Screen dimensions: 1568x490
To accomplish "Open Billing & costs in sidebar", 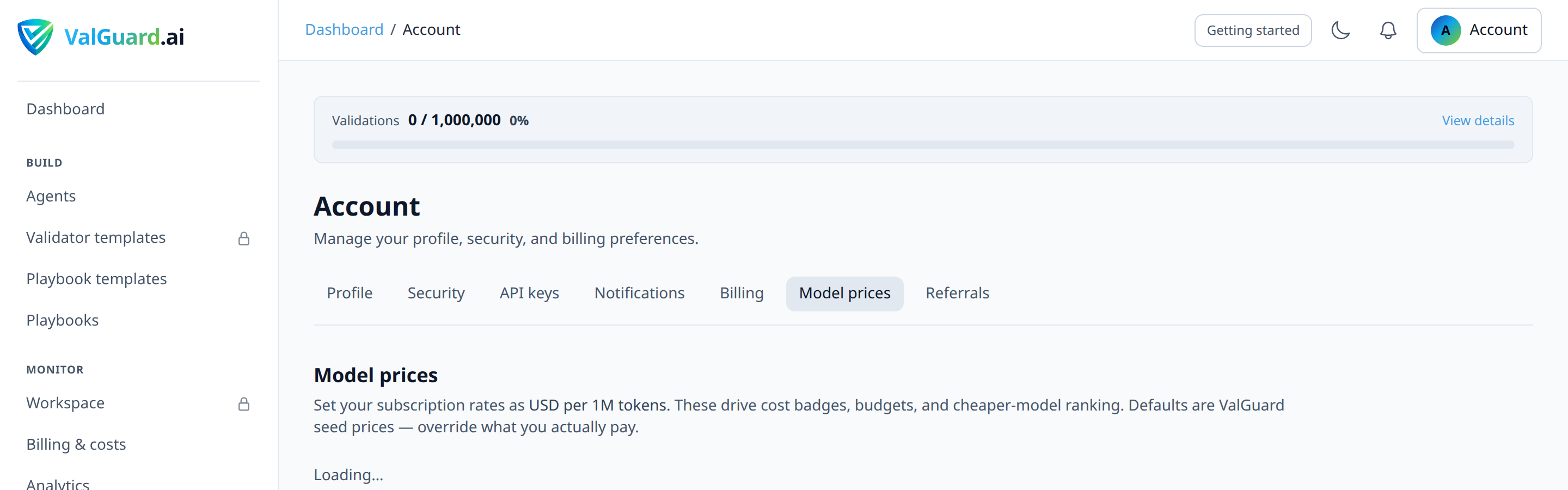I will 139,444.
